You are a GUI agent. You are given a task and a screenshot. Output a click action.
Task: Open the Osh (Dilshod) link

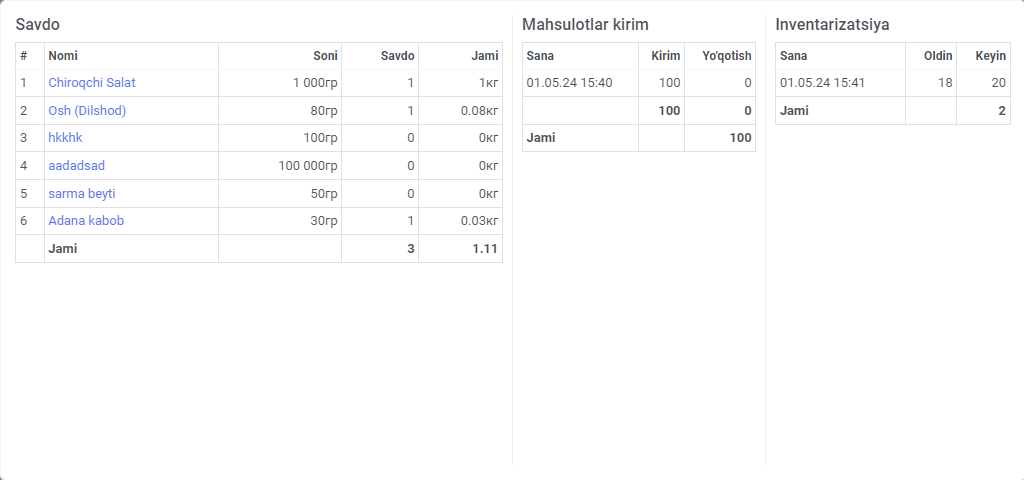coord(87,111)
